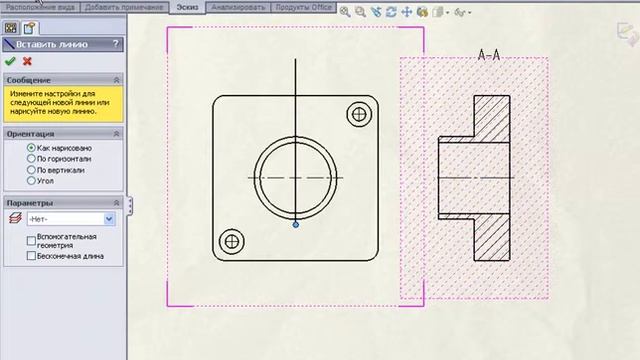640x360 pixels.
Task: Click the Zoom to Fit magnifier icon
Action: click(345, 12)
